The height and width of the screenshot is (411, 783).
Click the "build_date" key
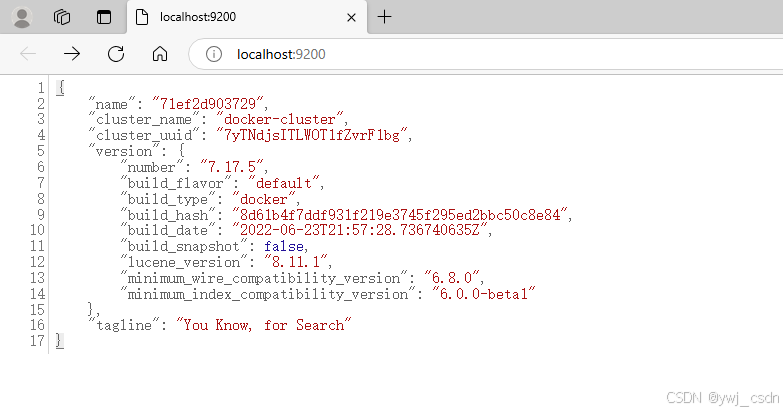point(168,230)
